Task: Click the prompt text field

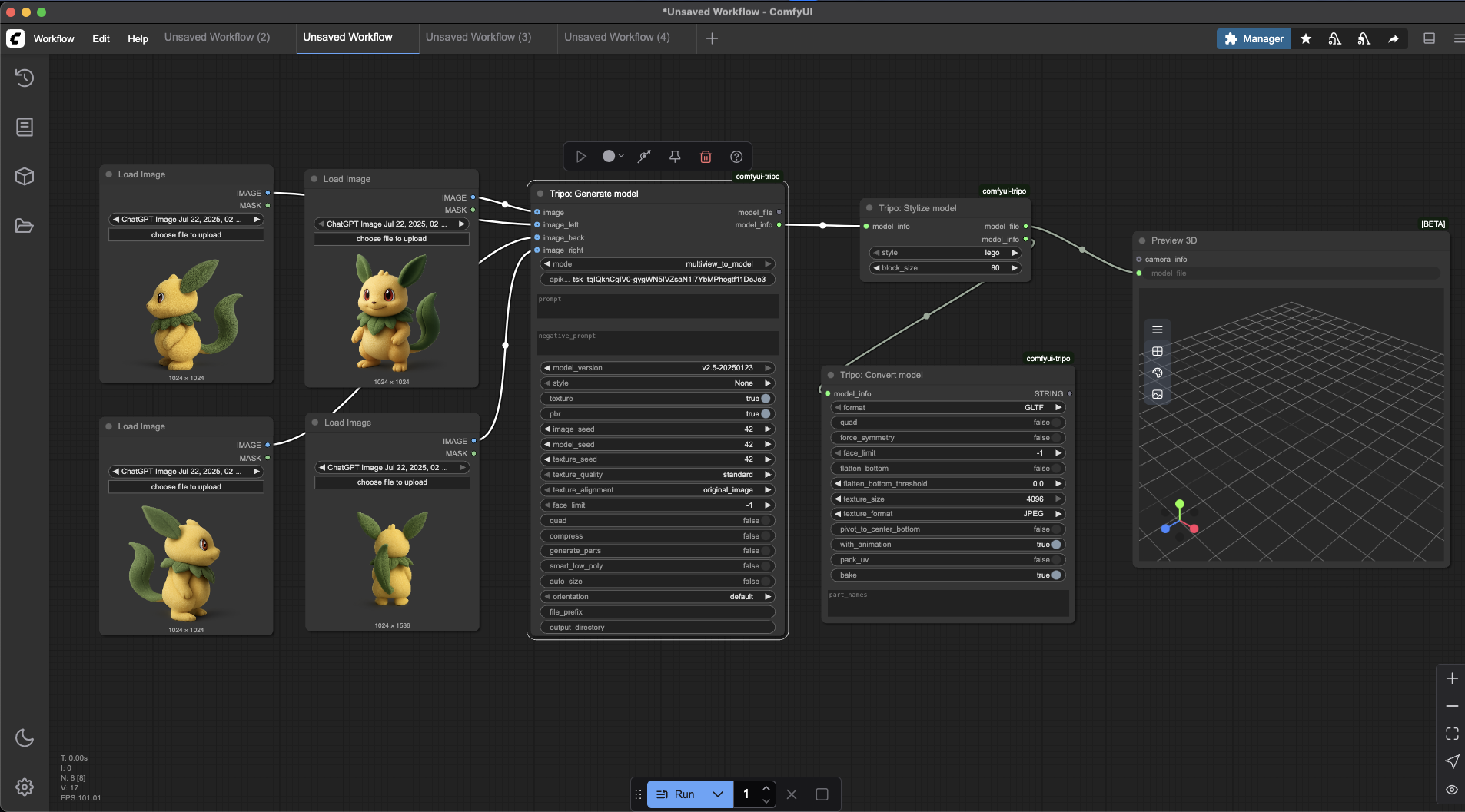Action: tap(657, 306)
